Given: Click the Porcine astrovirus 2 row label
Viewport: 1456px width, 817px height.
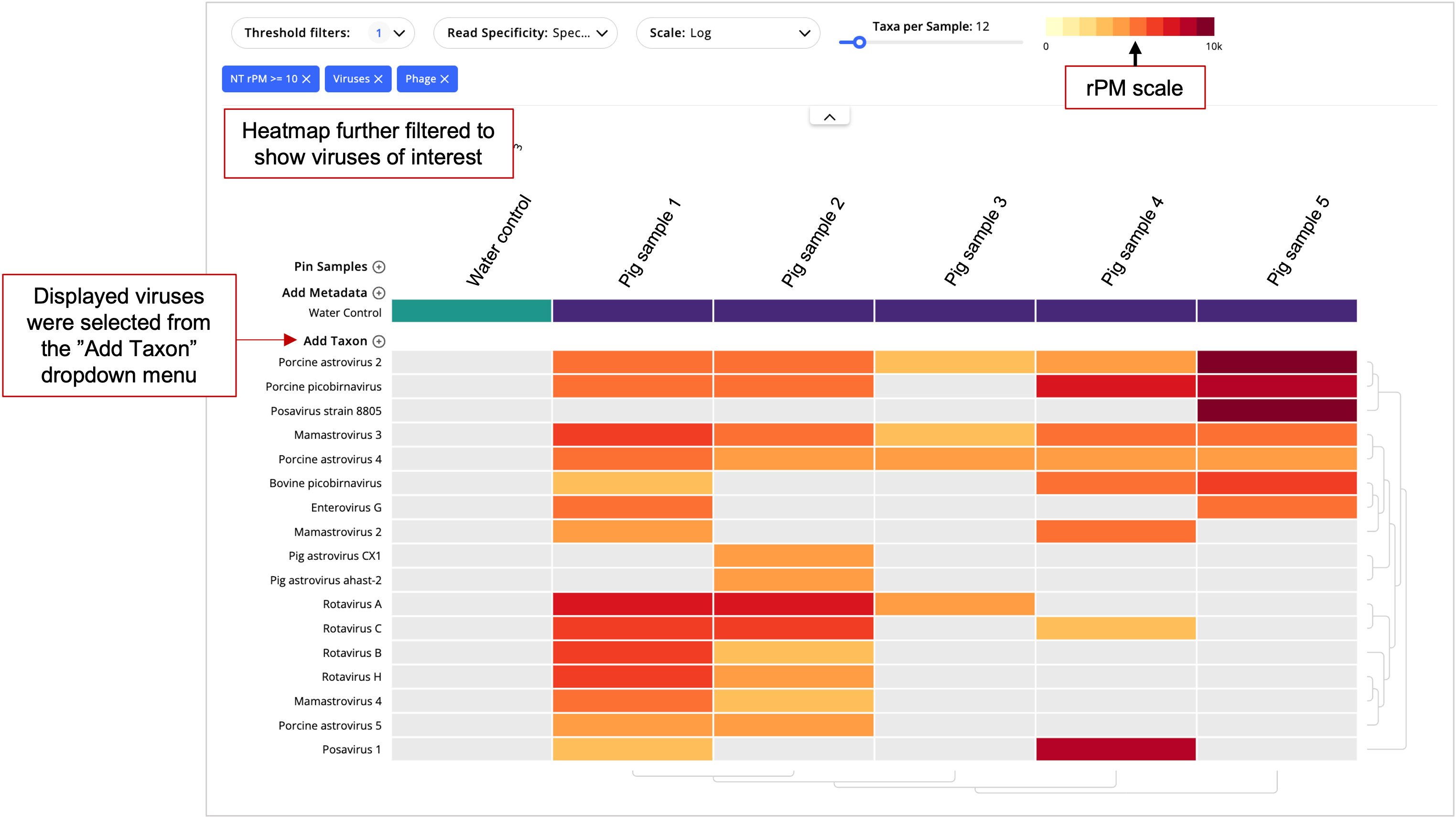Looking at the screenshot, I should (x=330, y=362).
